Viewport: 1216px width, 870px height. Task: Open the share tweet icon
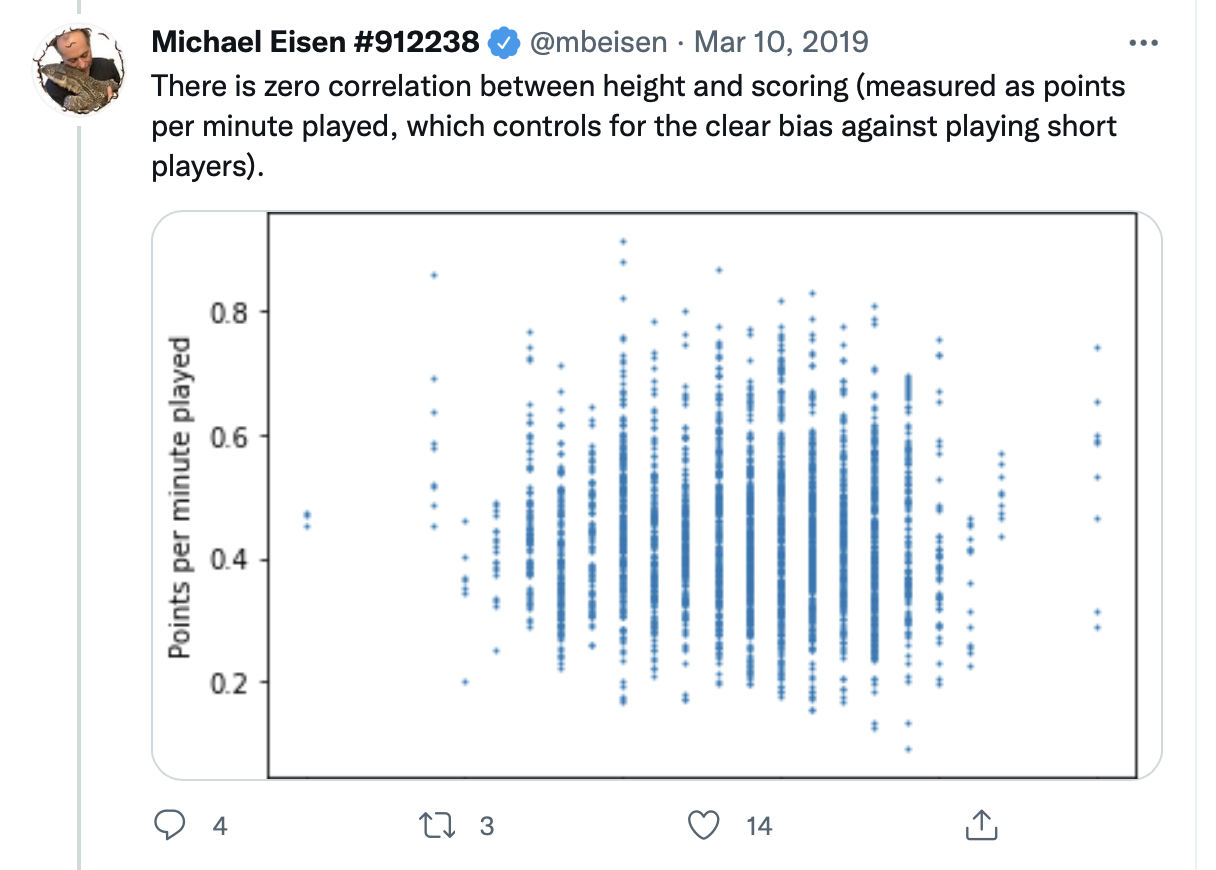pos(980,825)
